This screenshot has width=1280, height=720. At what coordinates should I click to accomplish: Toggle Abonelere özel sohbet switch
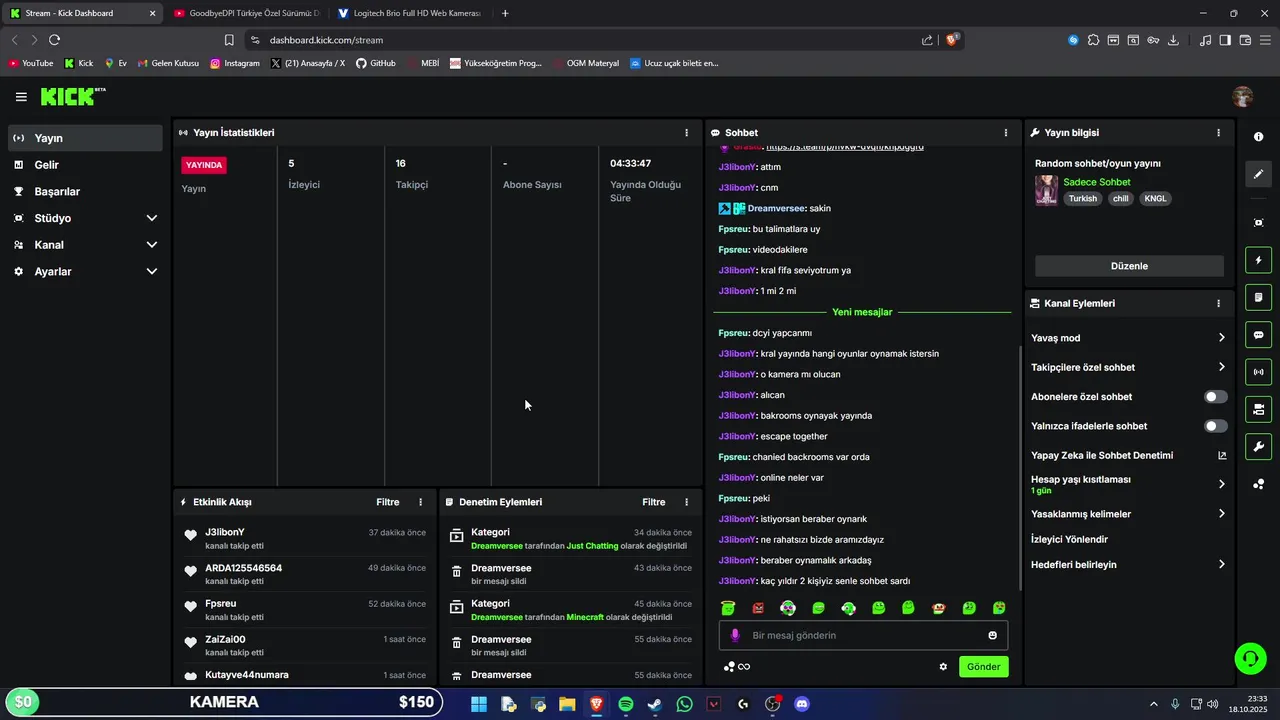click(1215, 397)
